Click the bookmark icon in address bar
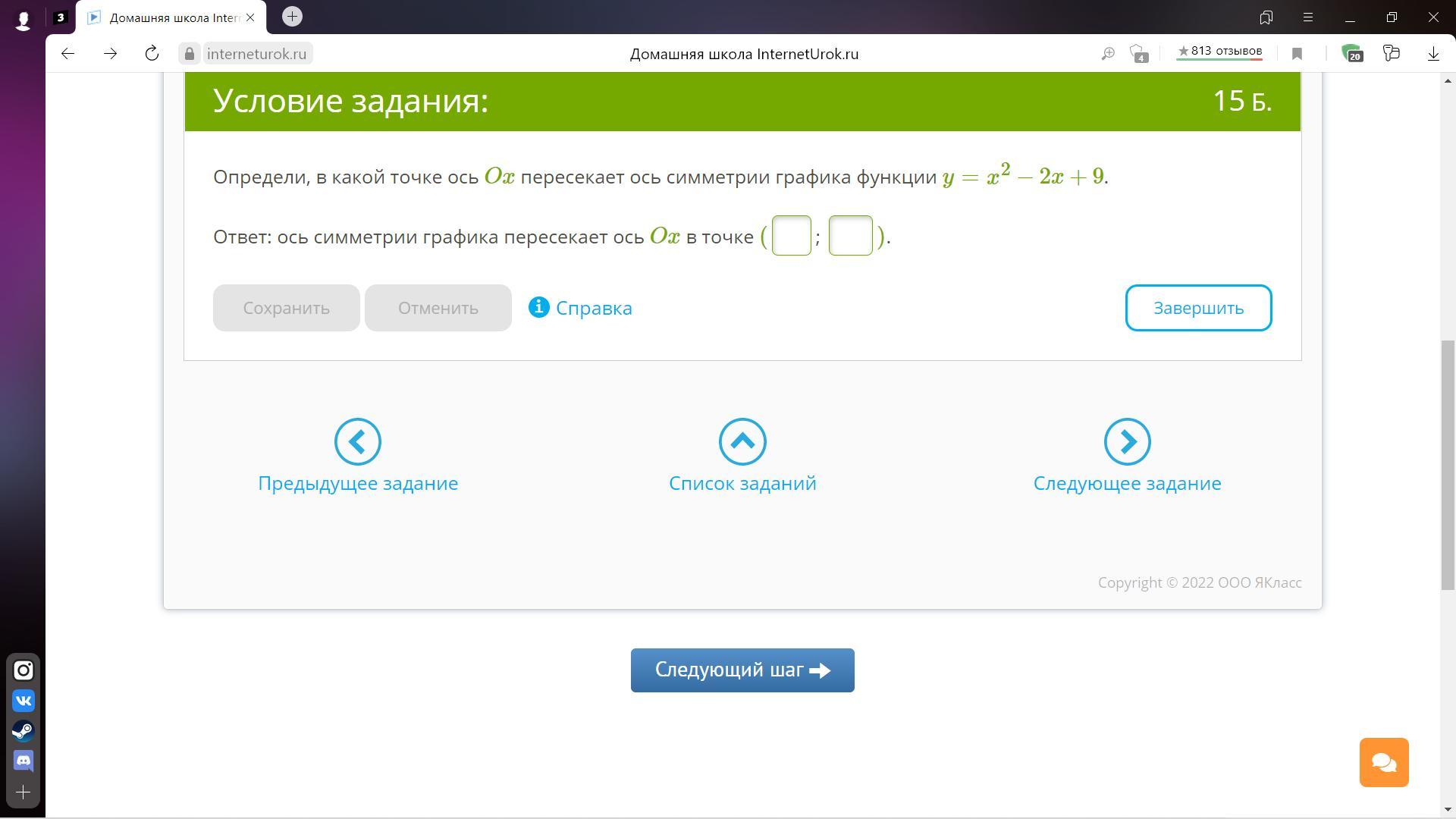The height and width of the screenshot is (819, 1456). [x=1297, y=54]
